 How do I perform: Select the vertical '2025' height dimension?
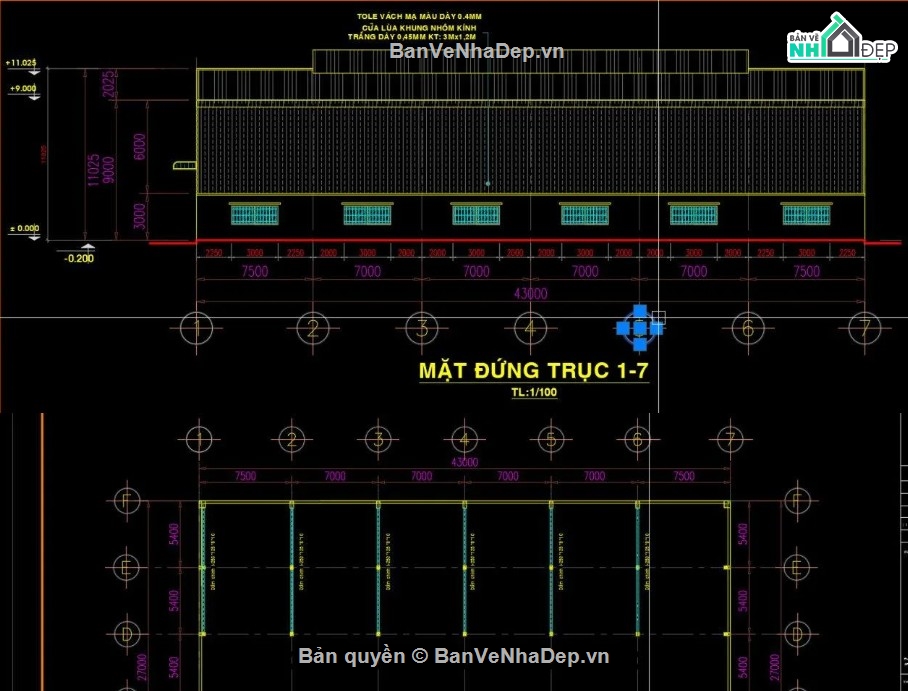click(x=108, y=84)
